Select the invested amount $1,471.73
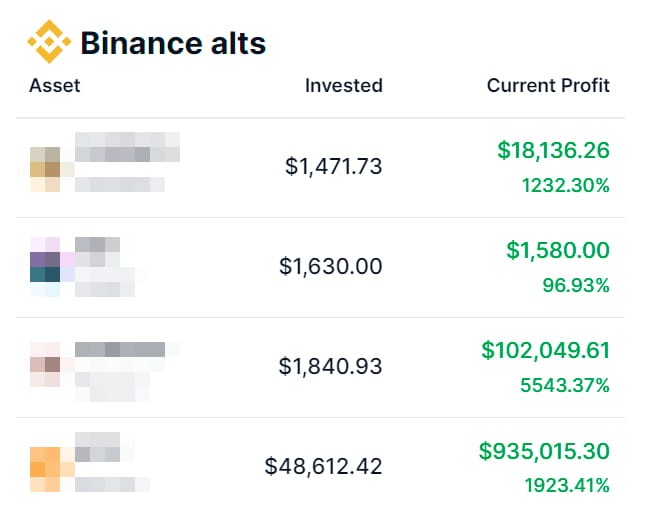The height and width of the screenshot is (529, 646). [333, 167]
